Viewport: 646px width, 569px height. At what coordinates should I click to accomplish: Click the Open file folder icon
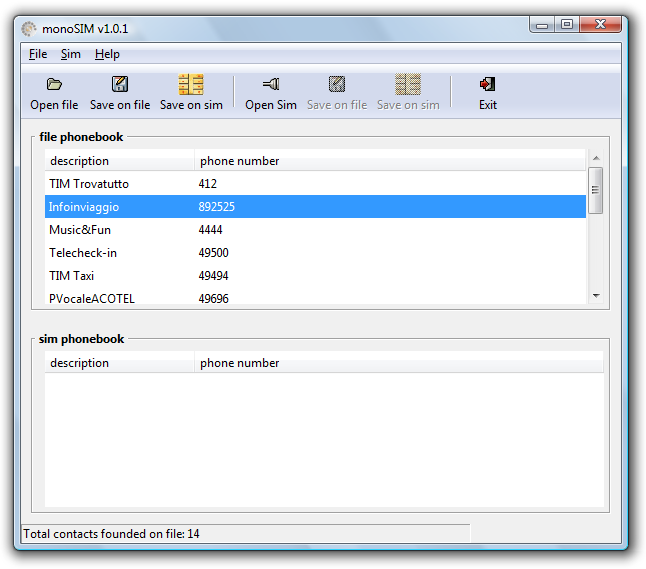(54, 84)
